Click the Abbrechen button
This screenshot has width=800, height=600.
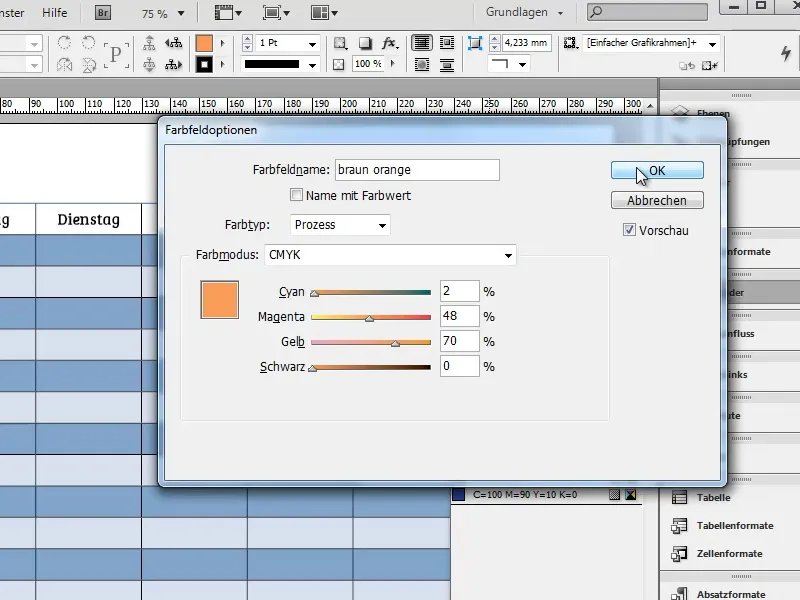tap(657, 201)
